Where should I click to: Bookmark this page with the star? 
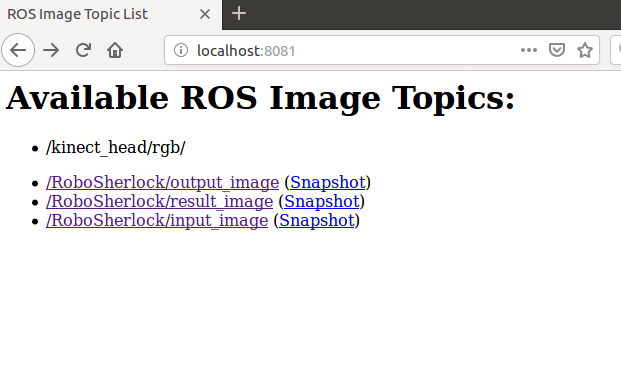[x=585, y=50]
